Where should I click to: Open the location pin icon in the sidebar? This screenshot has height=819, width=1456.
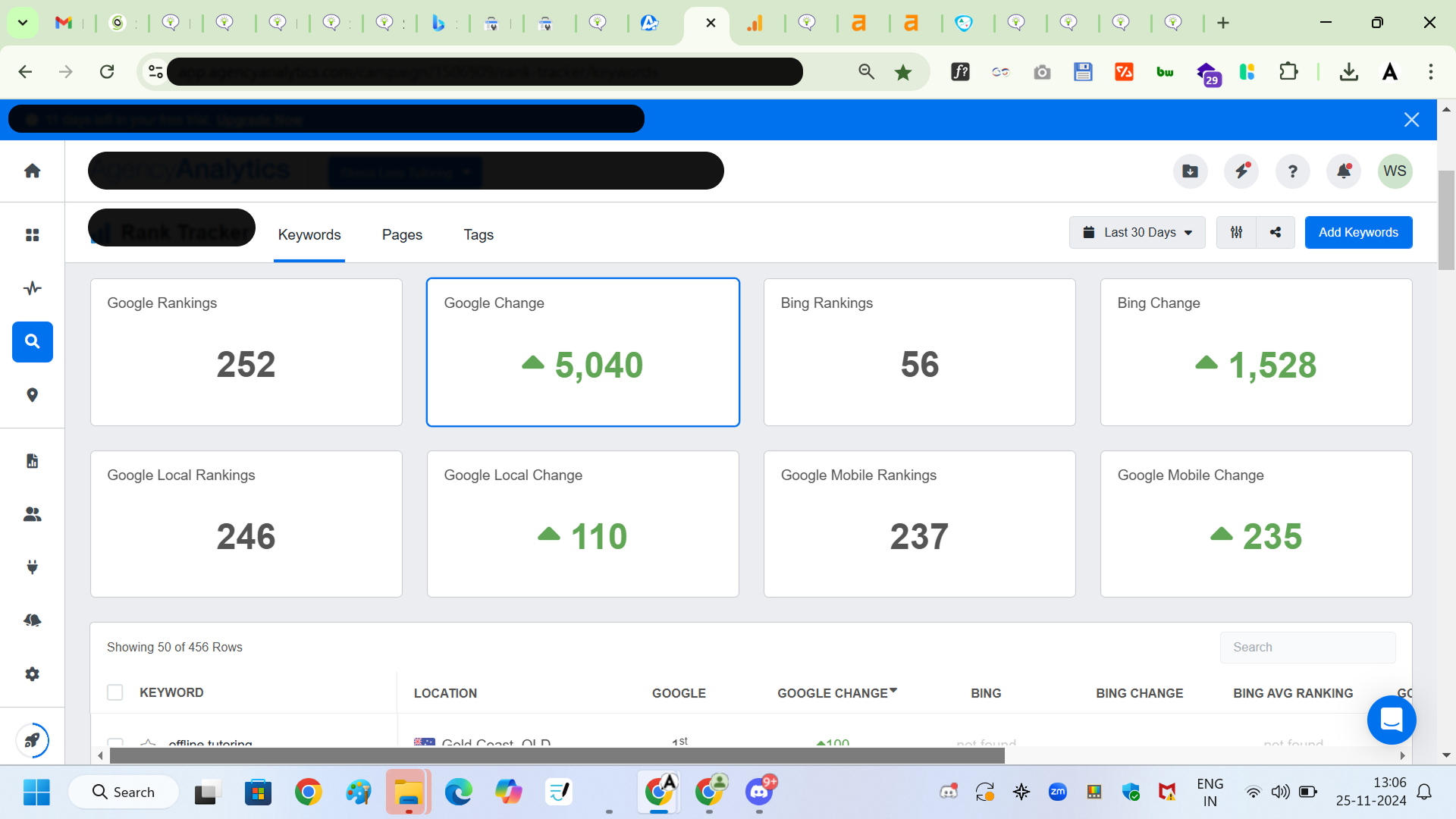pos(32,395)
